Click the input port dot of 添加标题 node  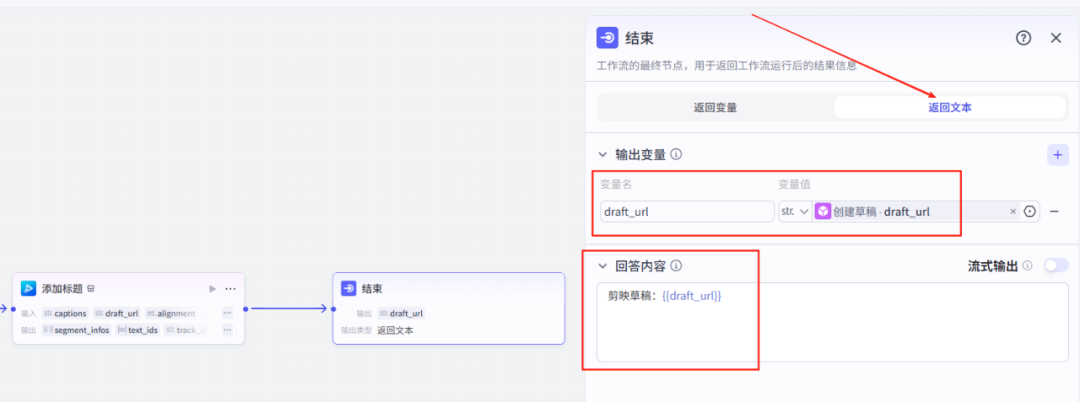pos(13,309)
